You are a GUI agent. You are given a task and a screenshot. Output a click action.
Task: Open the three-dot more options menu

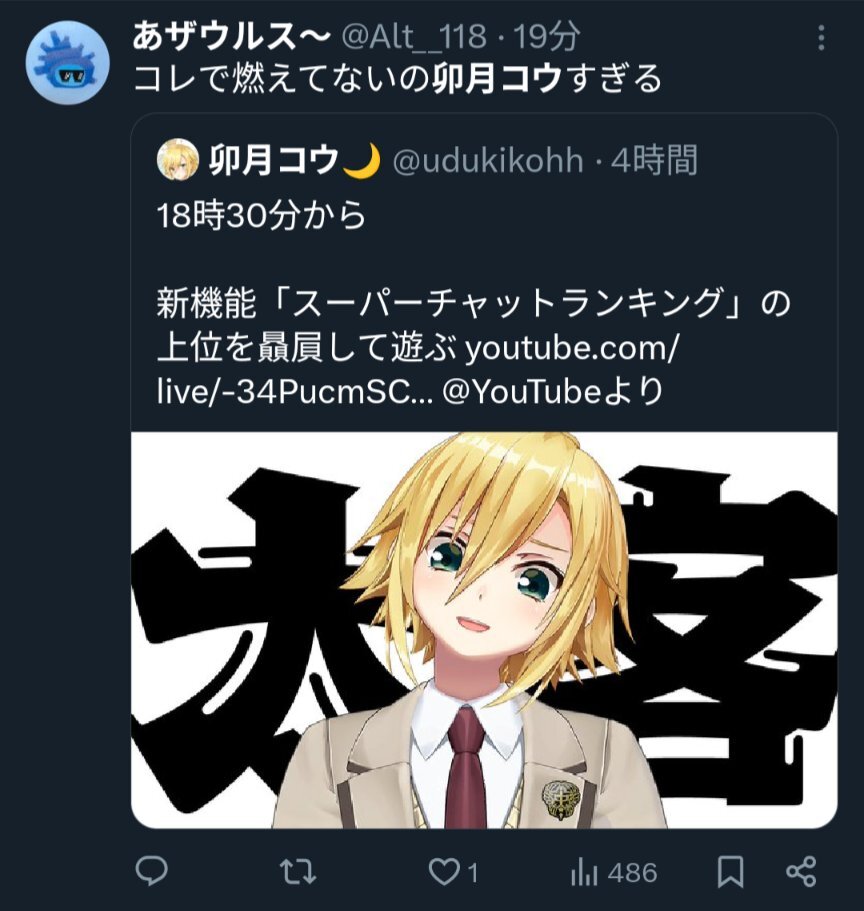pos(820,38)
